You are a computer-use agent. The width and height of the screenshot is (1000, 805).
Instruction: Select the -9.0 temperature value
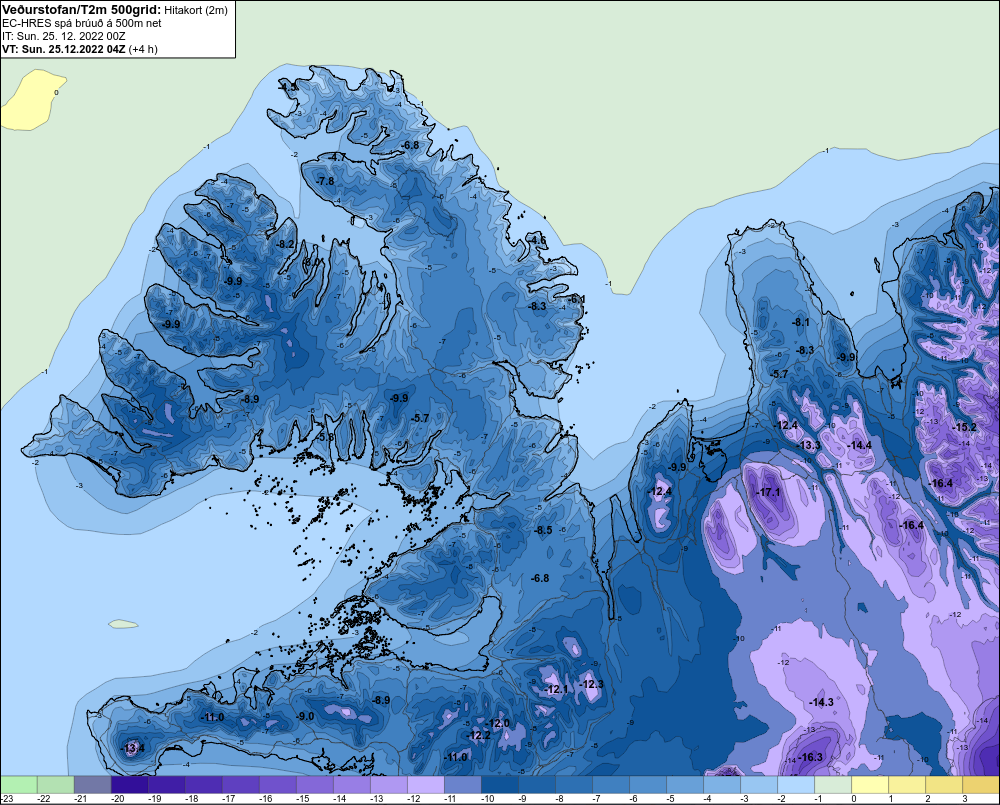pos(305,716)
